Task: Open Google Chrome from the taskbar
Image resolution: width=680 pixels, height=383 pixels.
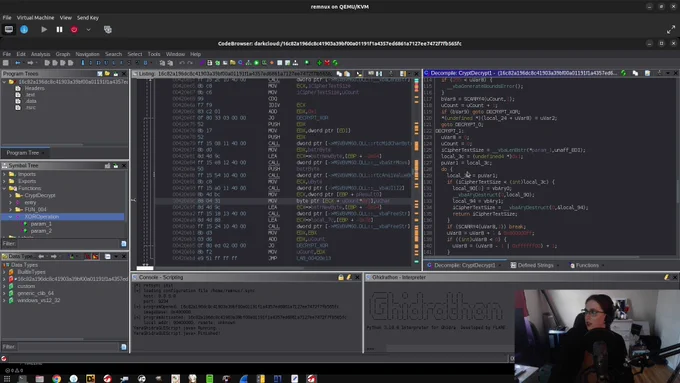Action: pyautogui.click(x=56, y=379)
